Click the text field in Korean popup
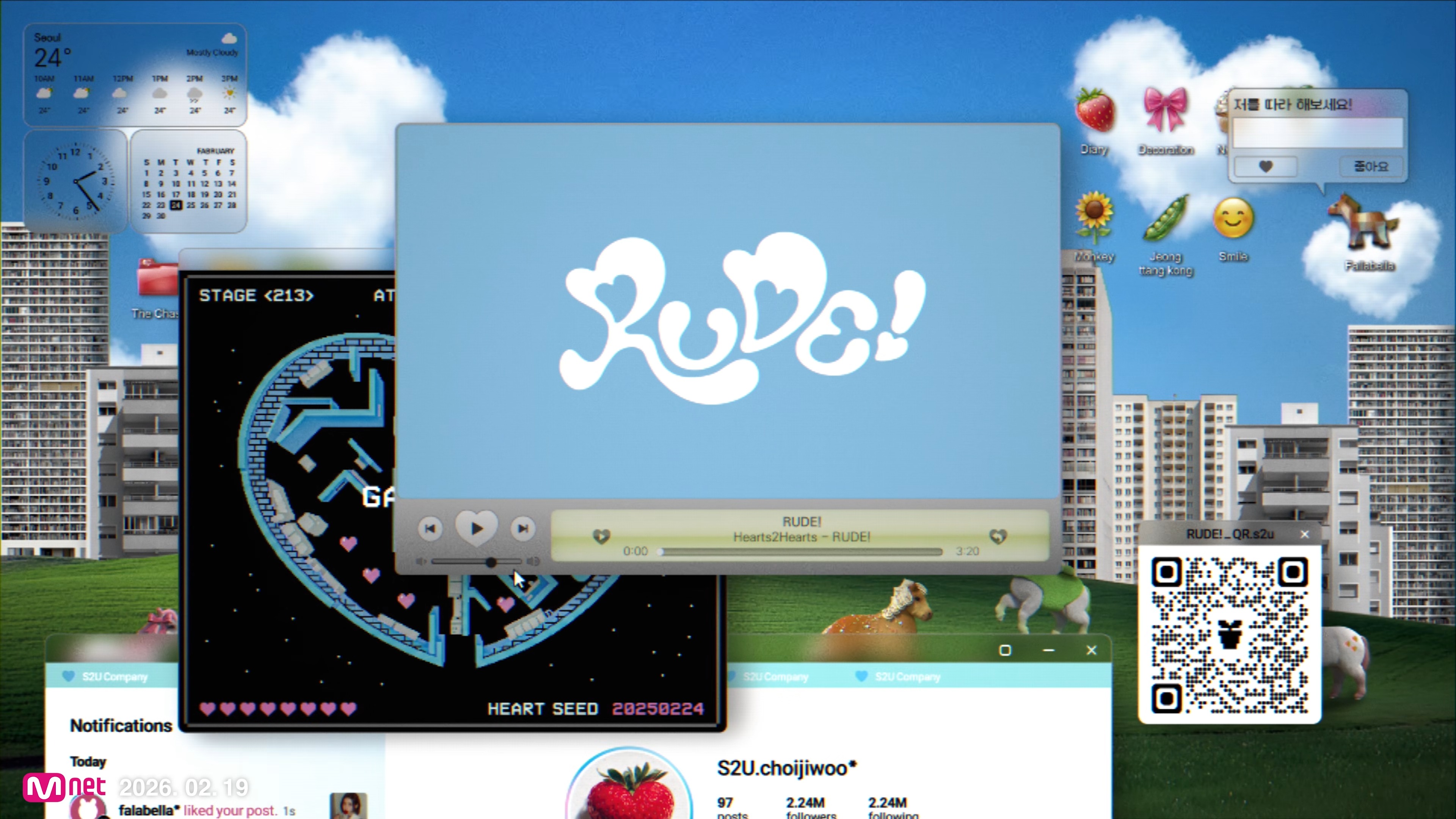 [1317, 133]
